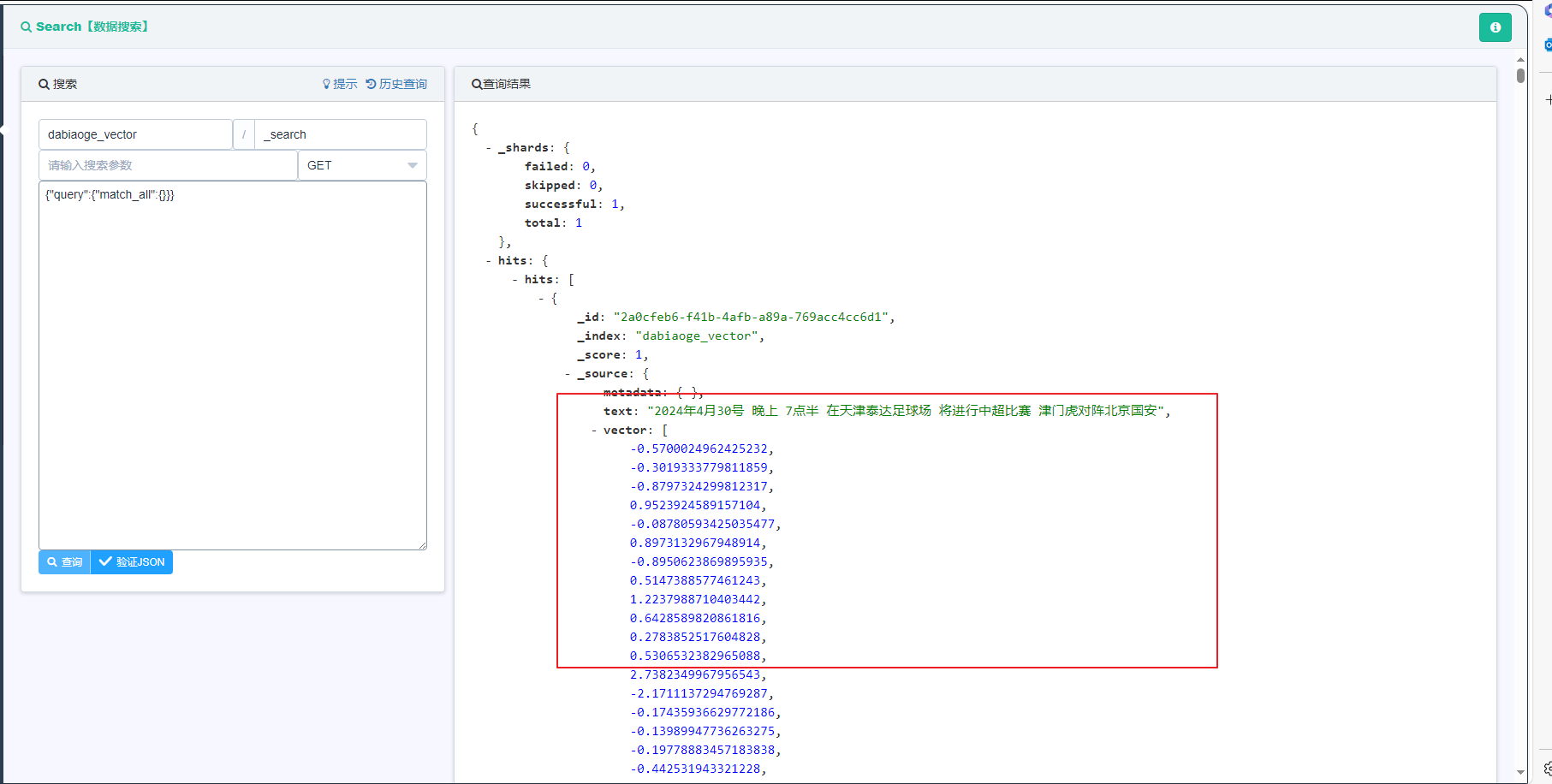Click the _search endpoint input field
Screen dimensions: 1552x784
coord(341,134)
